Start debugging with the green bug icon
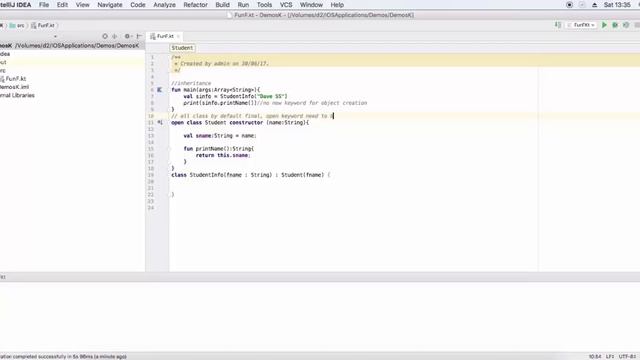This screenshot has height=360, width=640. click(615, 25)
